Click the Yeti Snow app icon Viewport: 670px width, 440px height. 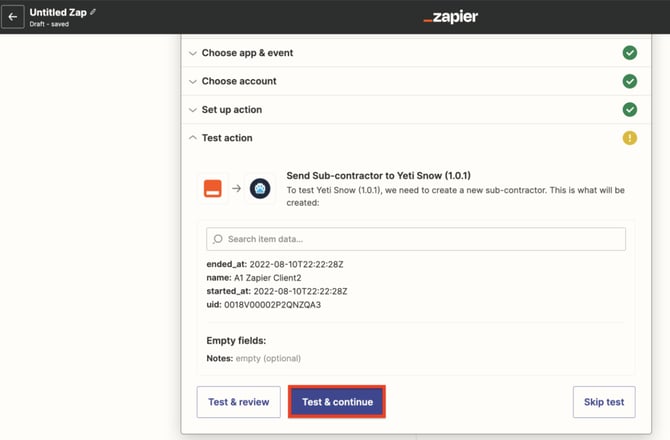point(260,187)
